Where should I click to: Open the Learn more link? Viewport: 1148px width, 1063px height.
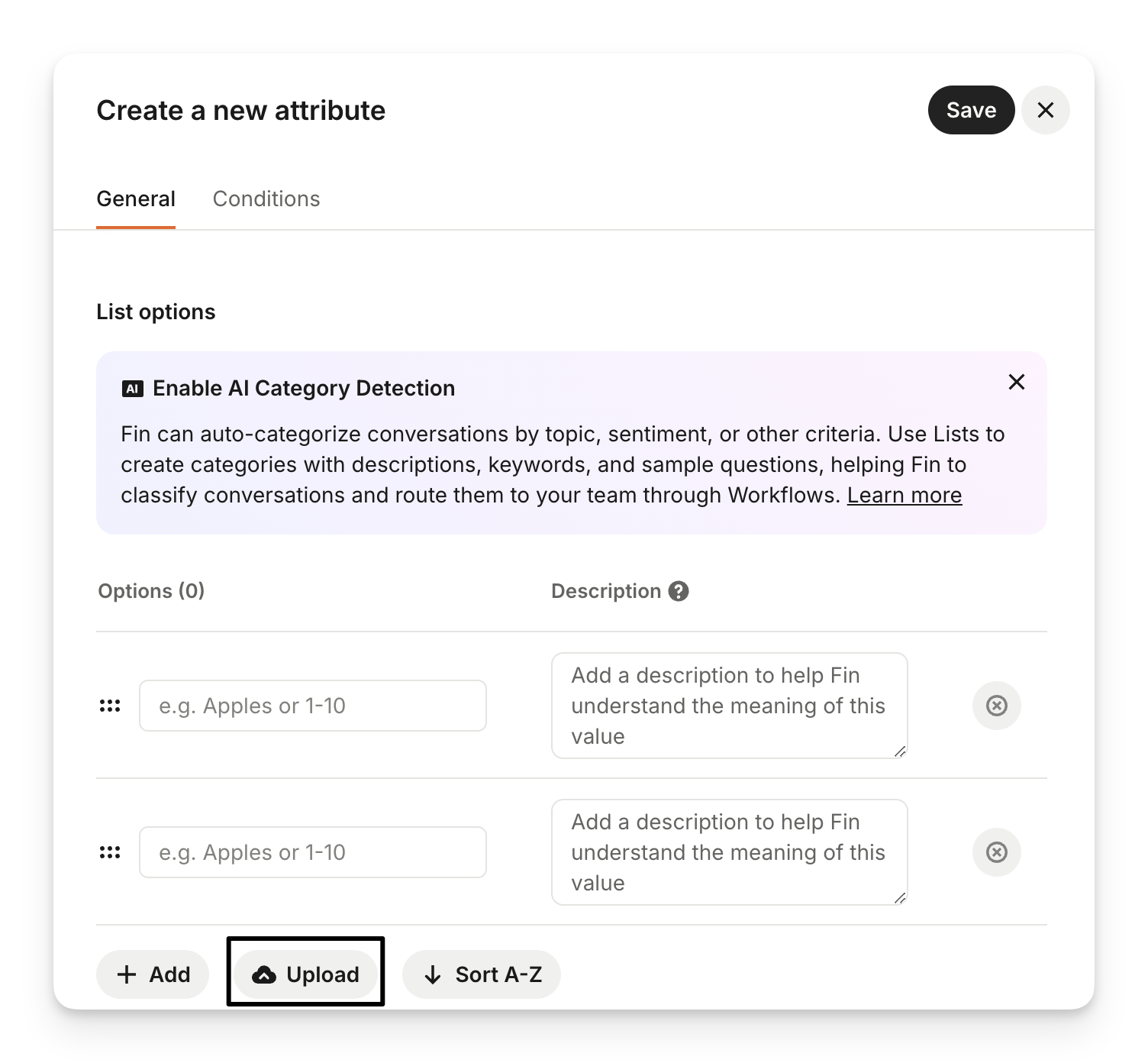point(904,495)
